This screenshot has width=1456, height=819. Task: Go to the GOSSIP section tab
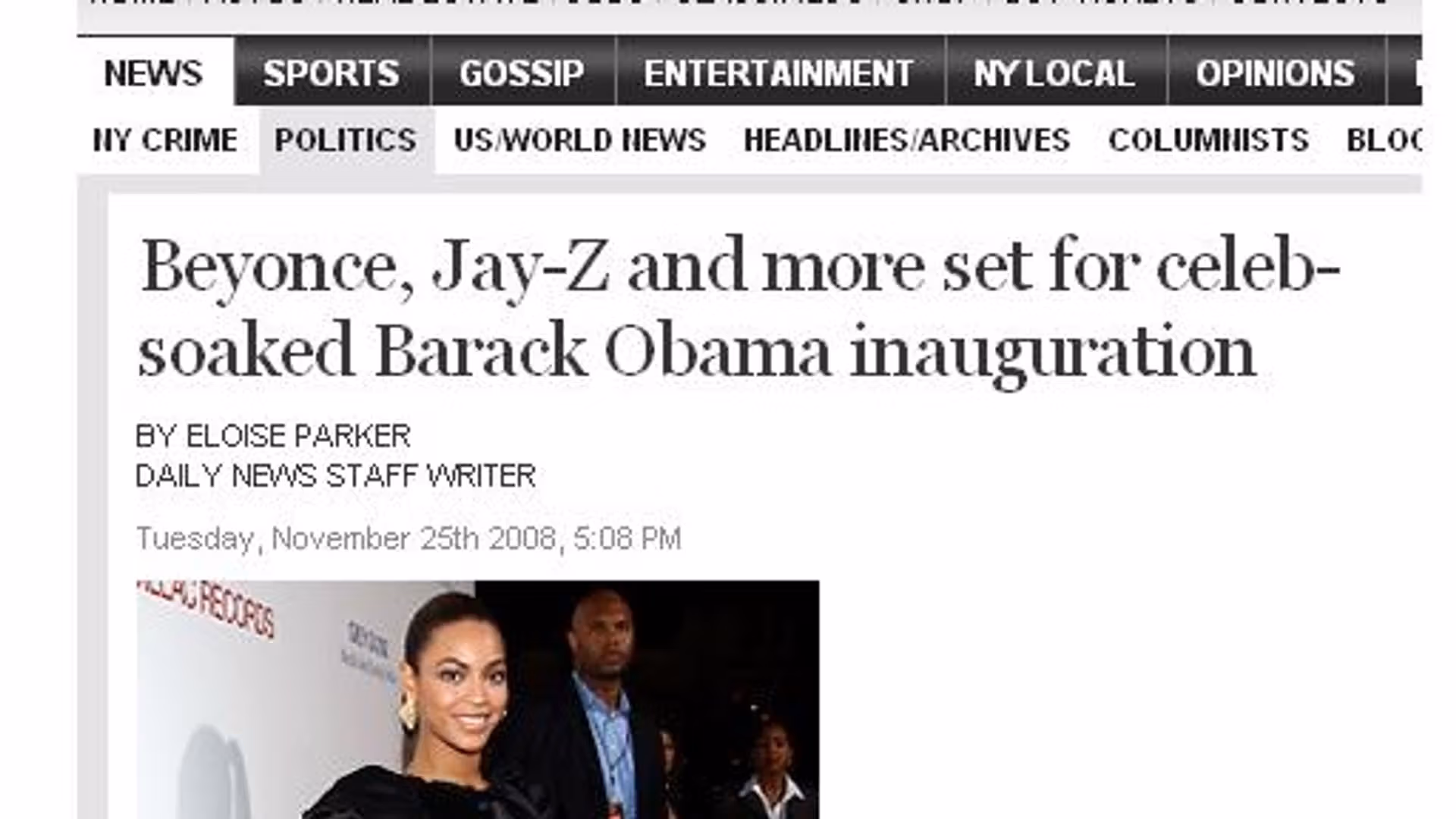click(x=522, y=73)
